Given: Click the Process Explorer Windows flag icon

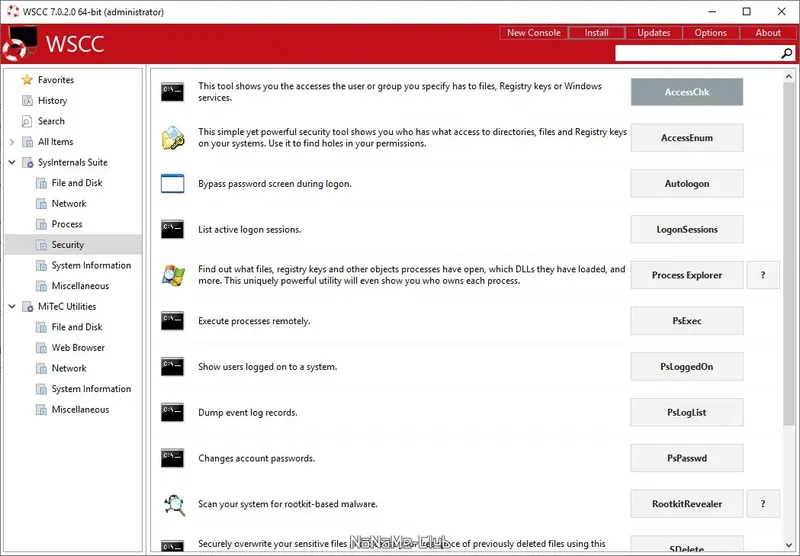Looking at the screenshot, I should click(173, 275).
